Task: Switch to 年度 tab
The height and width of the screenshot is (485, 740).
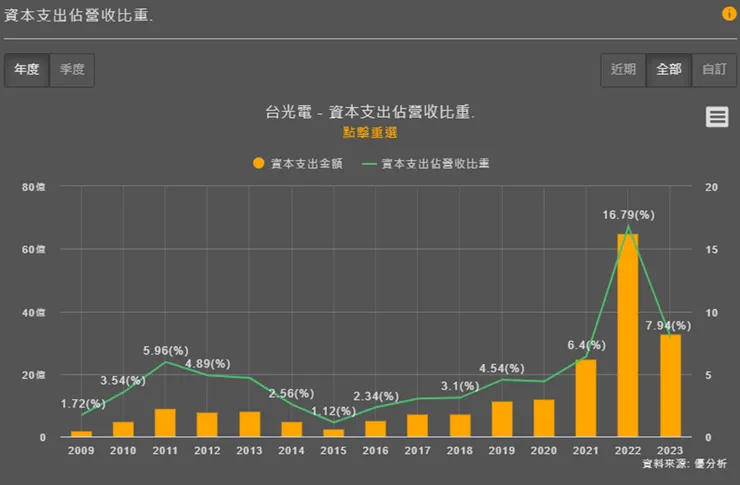Action: pyautogui.click(x=26, y=70)
